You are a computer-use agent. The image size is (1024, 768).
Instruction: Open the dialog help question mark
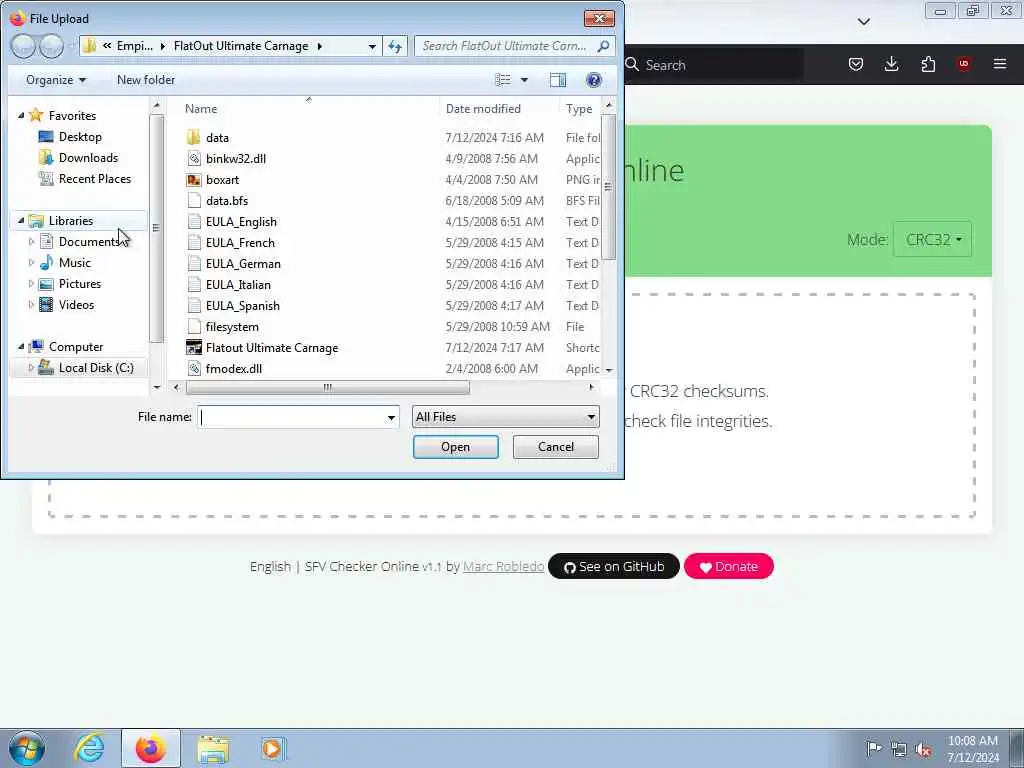[x=594, y=80]
